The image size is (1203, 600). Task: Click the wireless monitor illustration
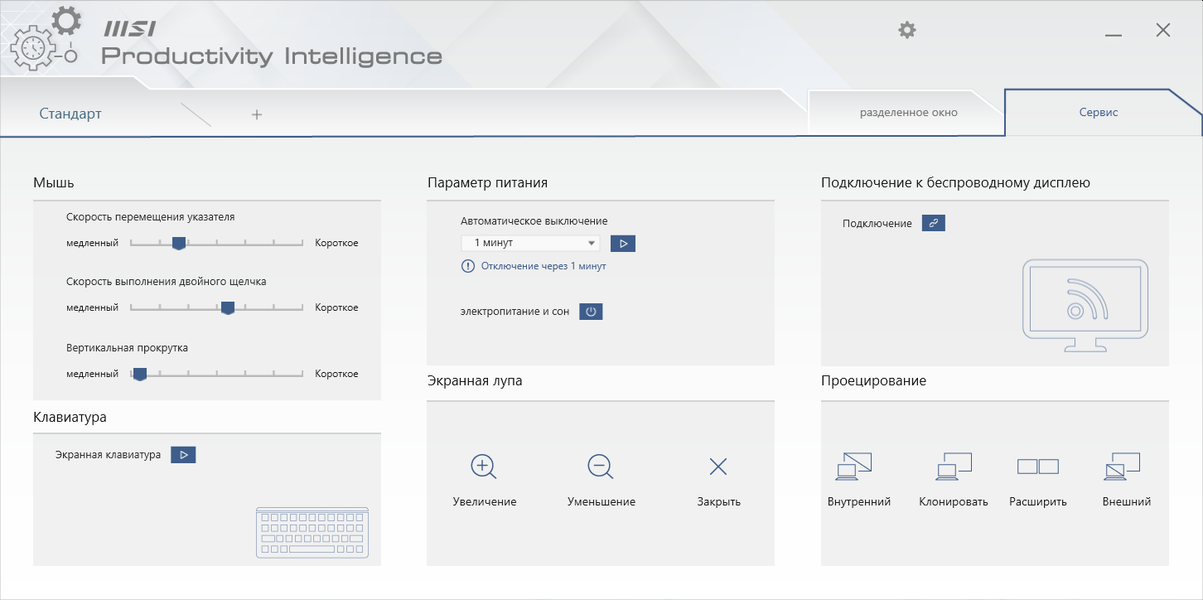1085,306
